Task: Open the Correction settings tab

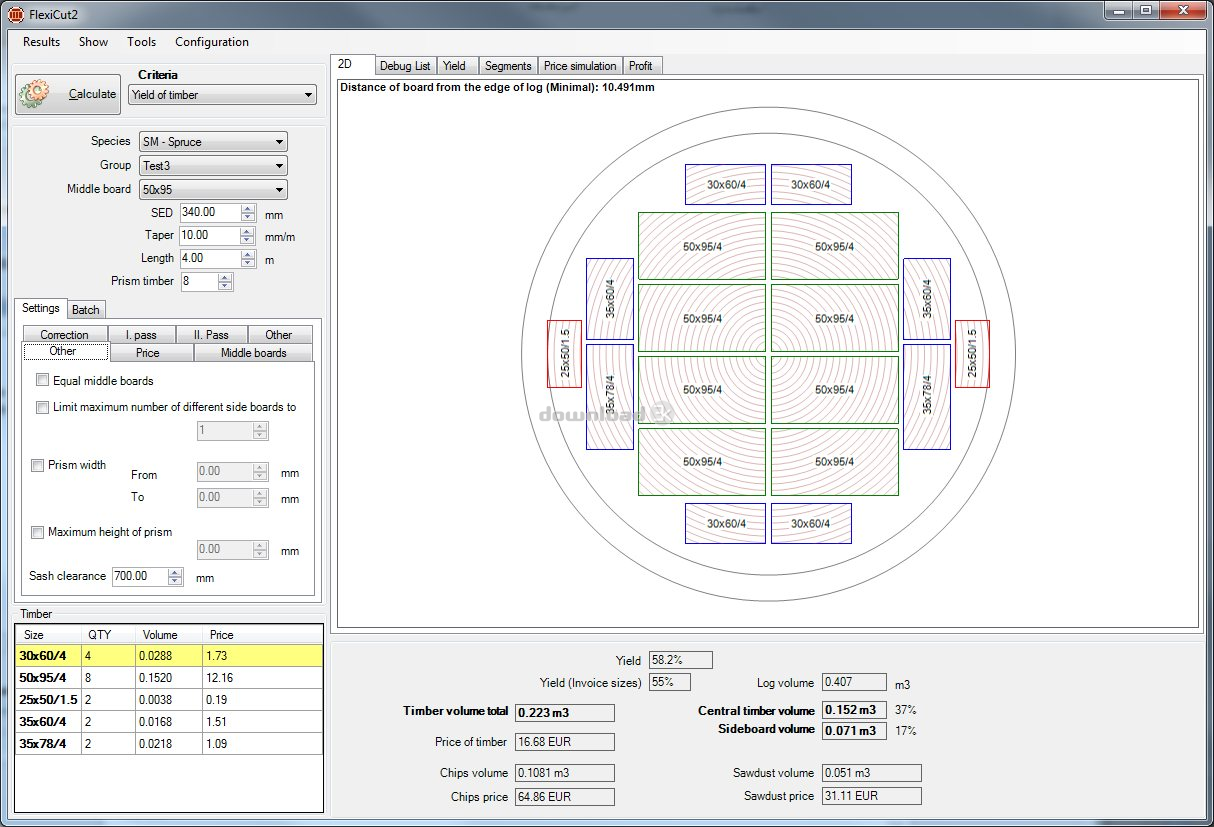Action: (64, 335)
